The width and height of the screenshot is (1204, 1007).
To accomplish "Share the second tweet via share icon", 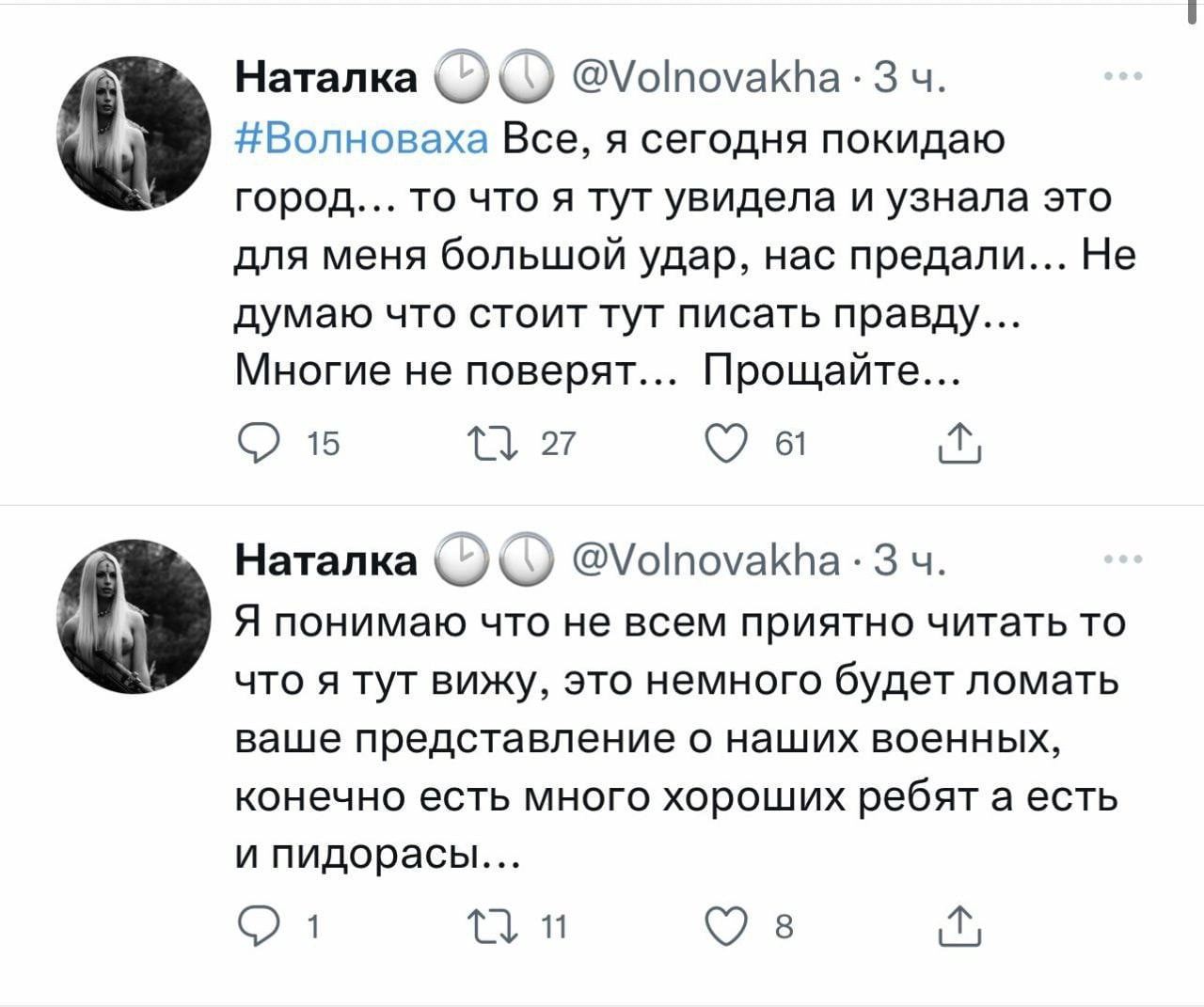I will pos(960,926).
